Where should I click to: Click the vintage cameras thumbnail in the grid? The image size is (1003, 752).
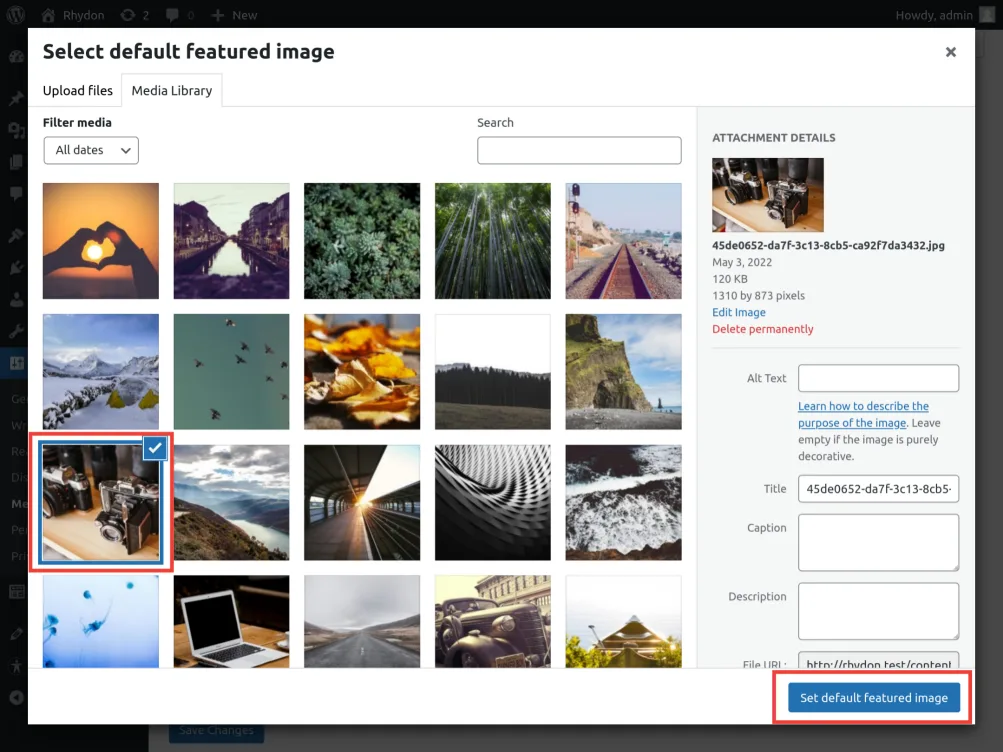click(101, 503)
